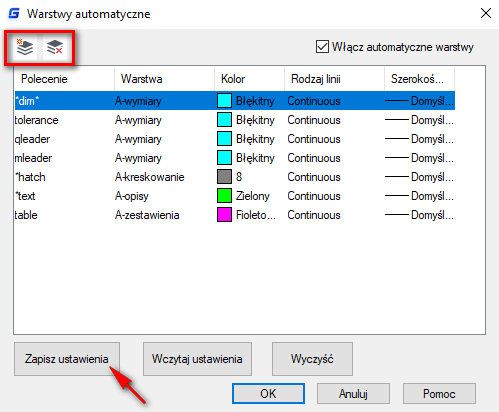The width and height of the screenshot is (499, 412).
Task: Toggle Włącz automatyczne warstwy checkbox
Action: [322, 47]
